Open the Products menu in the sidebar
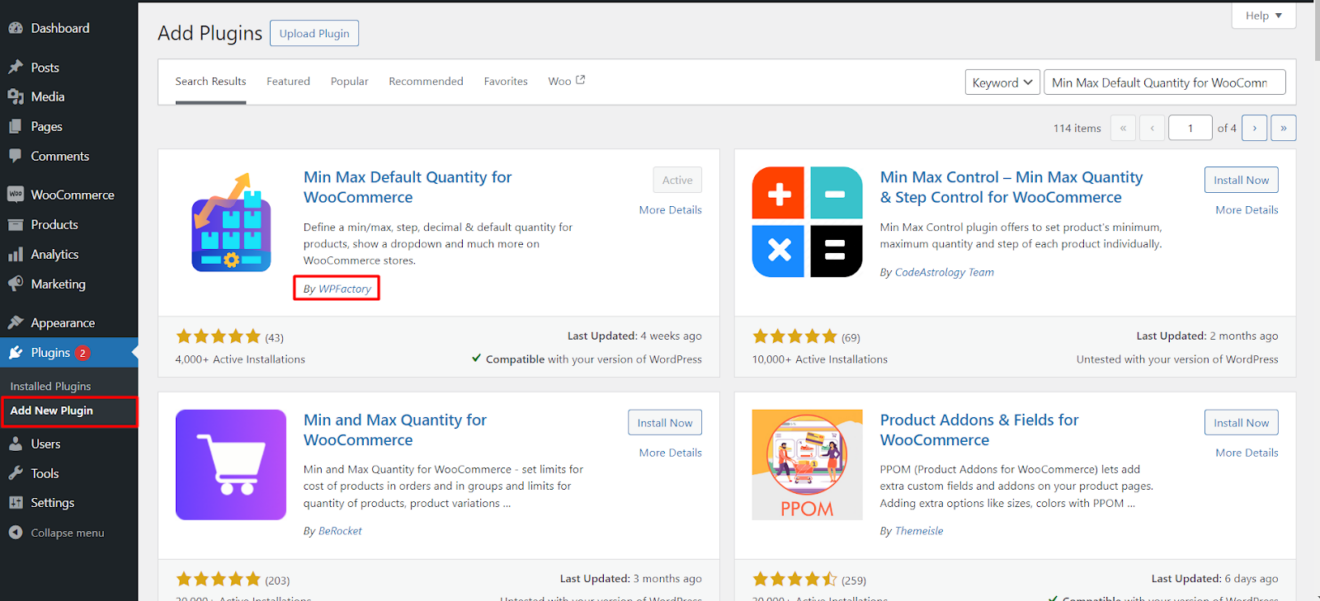The height and width of the screenshot is (601, 1320). (x=55, y=224)
